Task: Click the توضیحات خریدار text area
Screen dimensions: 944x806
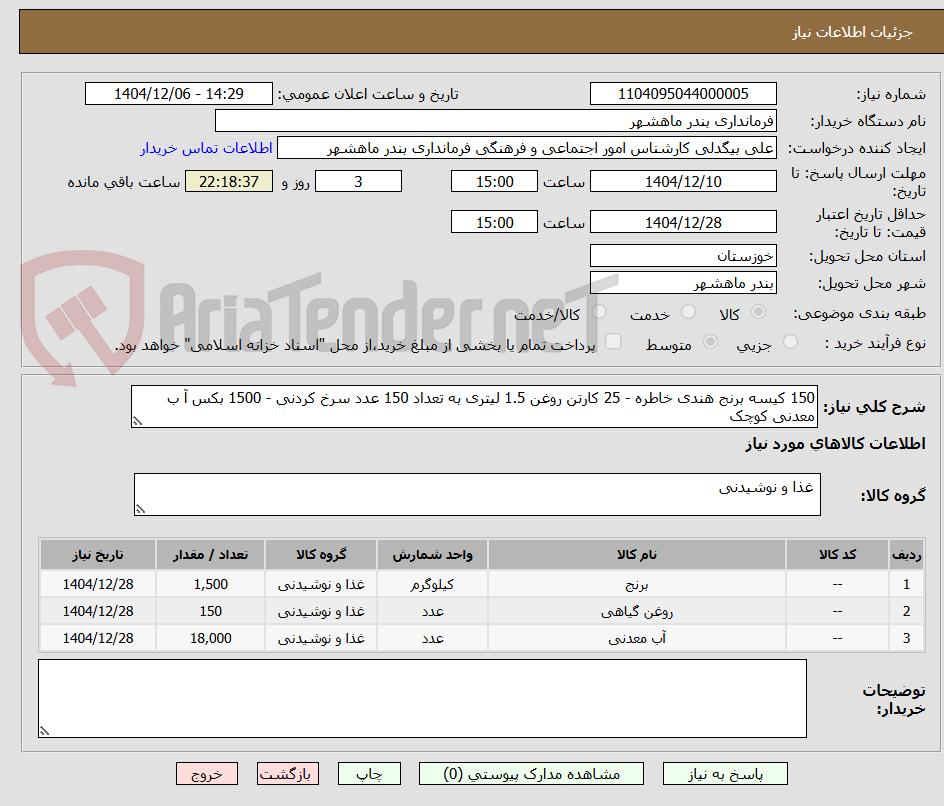Action: (422, 698)
